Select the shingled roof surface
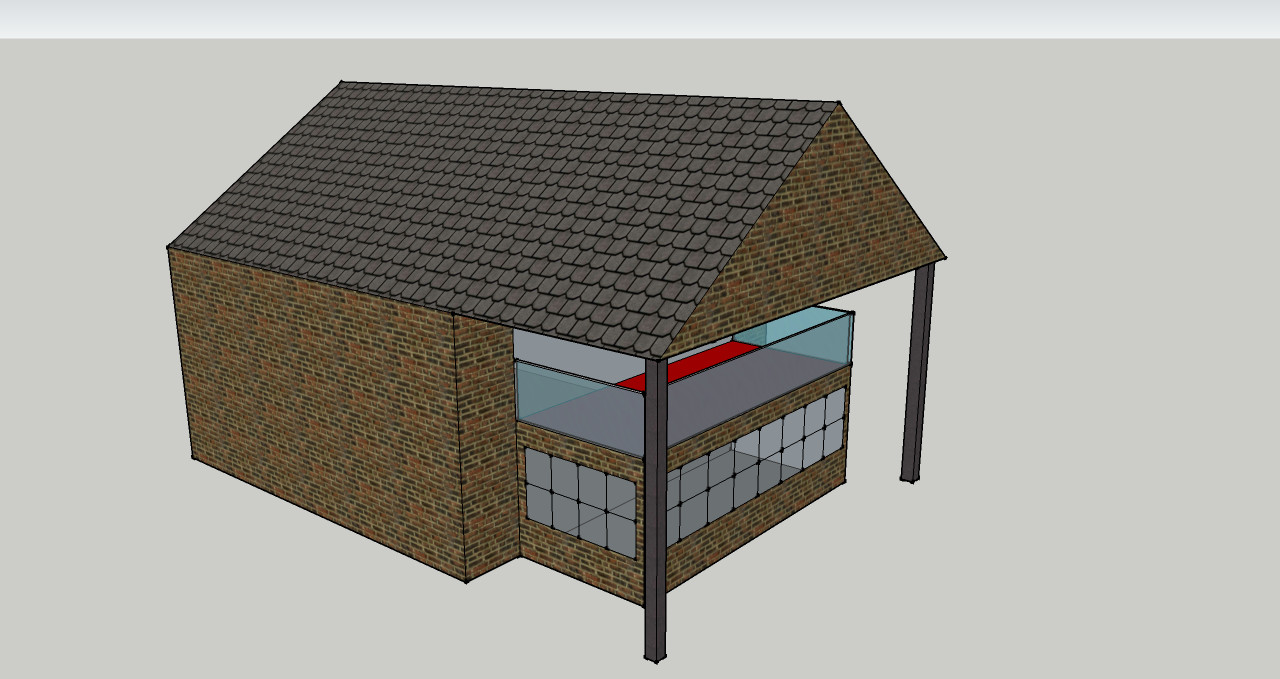Viewport: 1280px width, 679px height. [x=500, y=200]
